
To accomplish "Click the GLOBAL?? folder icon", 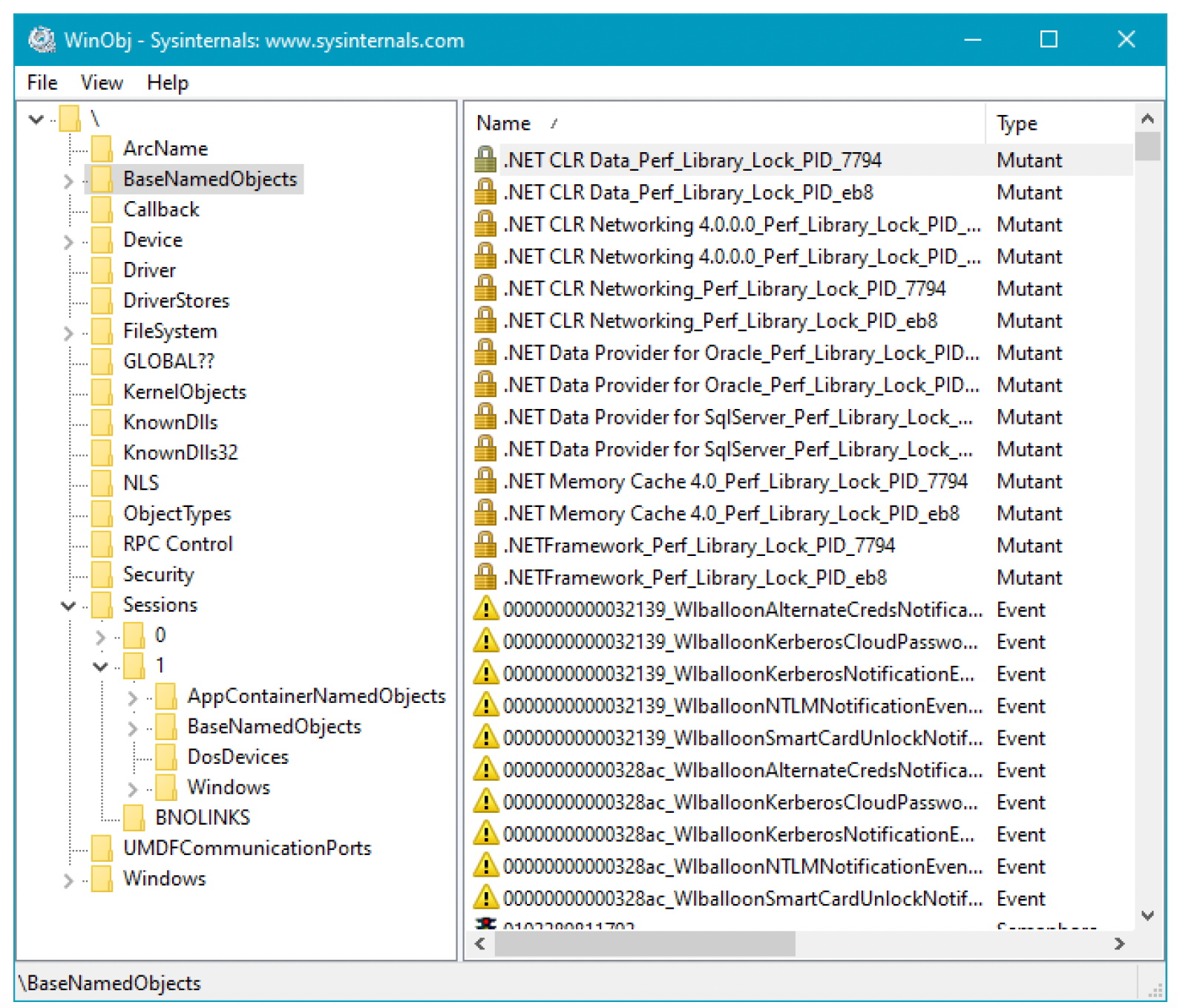I will [102, 361].
